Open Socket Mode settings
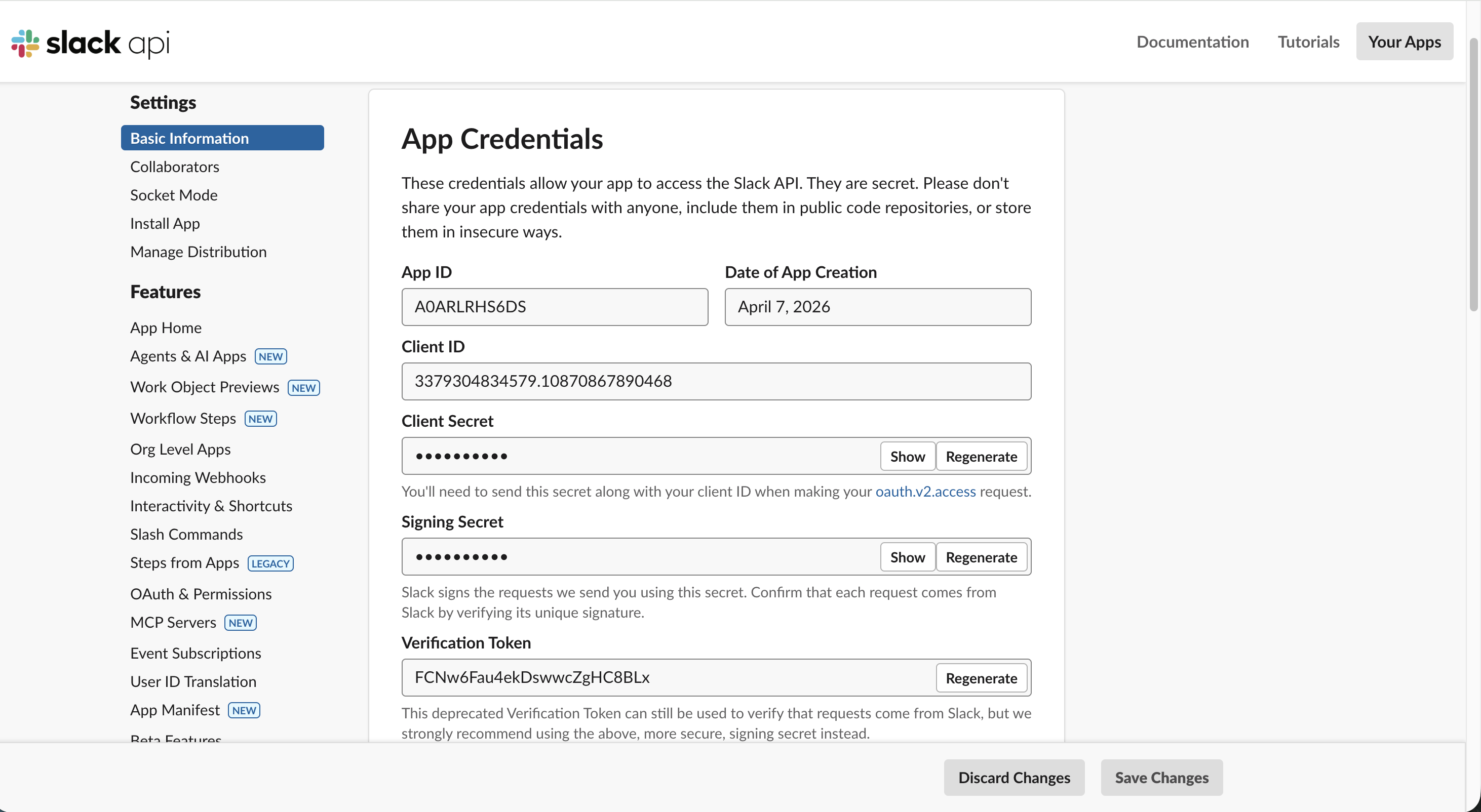 point(173,195)
